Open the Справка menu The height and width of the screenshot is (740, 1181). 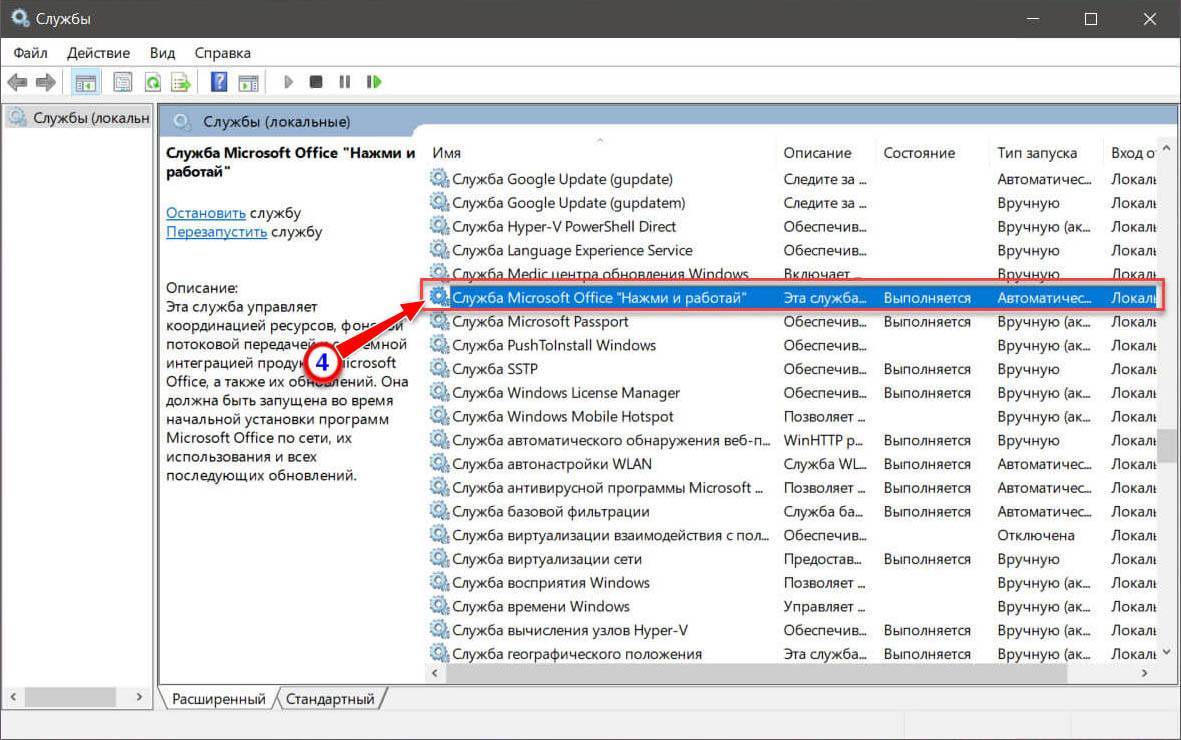pyautogui.click(x=222, y=53)
